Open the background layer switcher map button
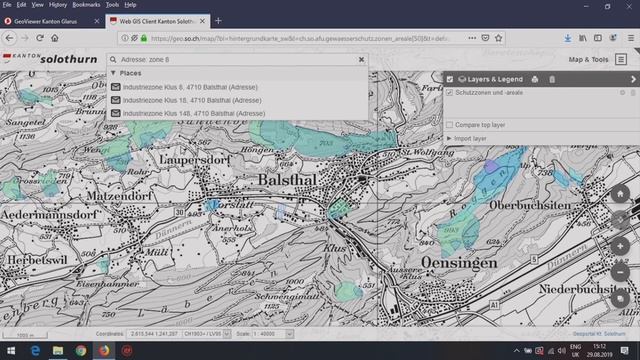Image resolution: width=640 pixels, height=360 pixels. coord(620,298)
